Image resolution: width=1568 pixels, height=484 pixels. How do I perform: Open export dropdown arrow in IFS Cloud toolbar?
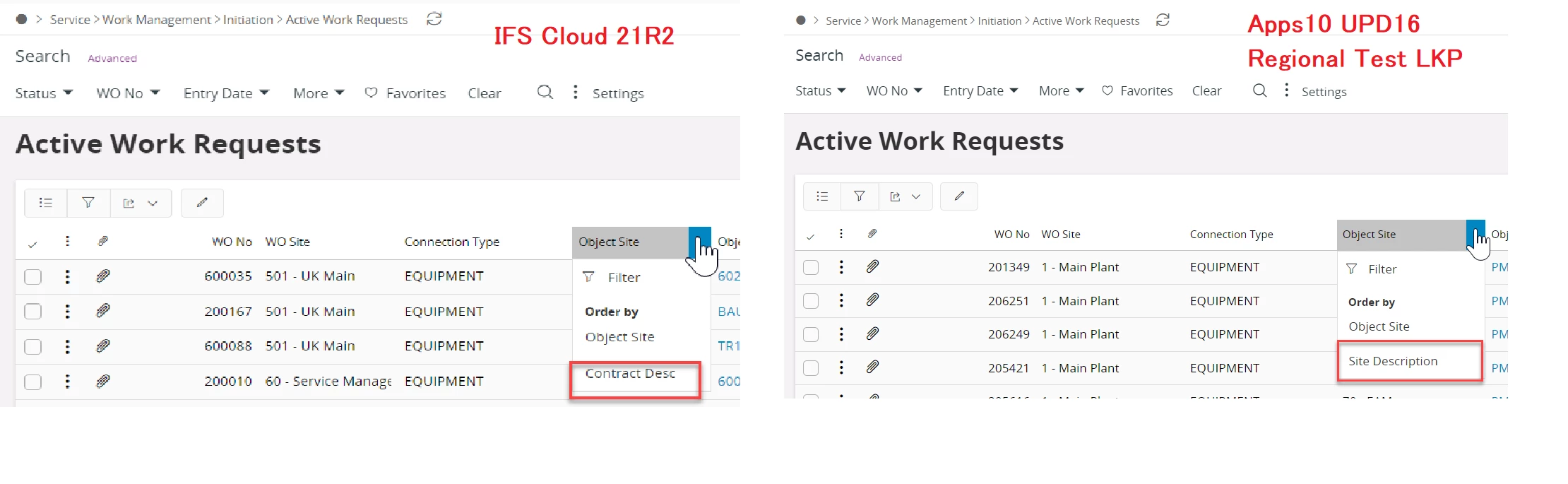point(153,203)
